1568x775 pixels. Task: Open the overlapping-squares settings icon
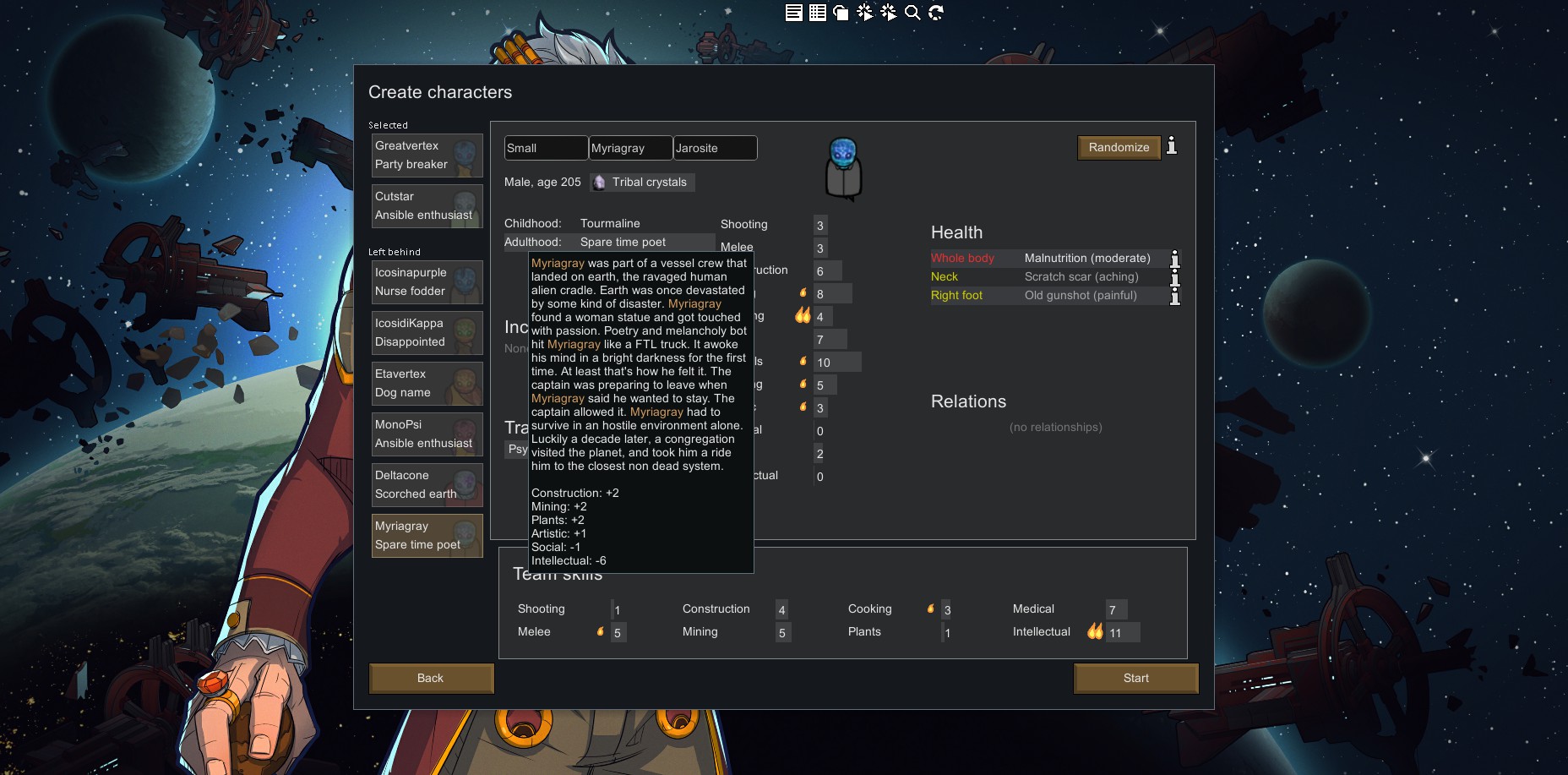[841, 13]
